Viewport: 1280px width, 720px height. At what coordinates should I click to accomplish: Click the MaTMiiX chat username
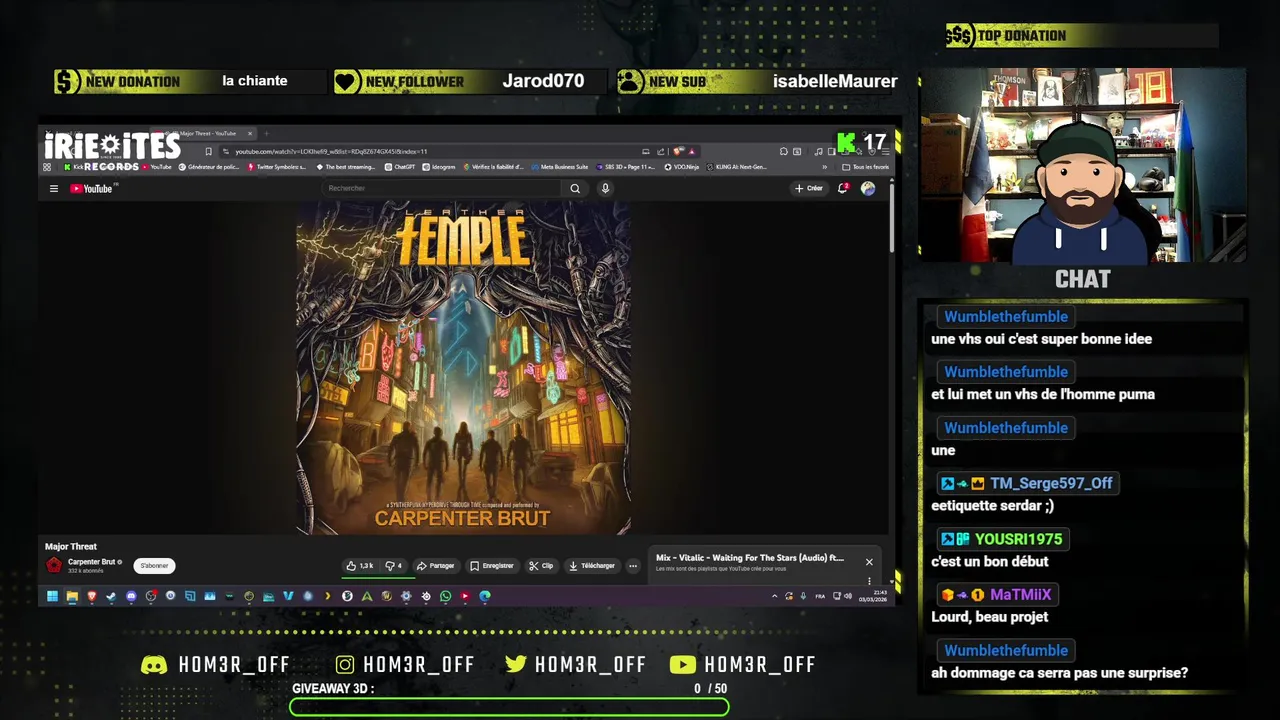click(x=1020, y=594)
